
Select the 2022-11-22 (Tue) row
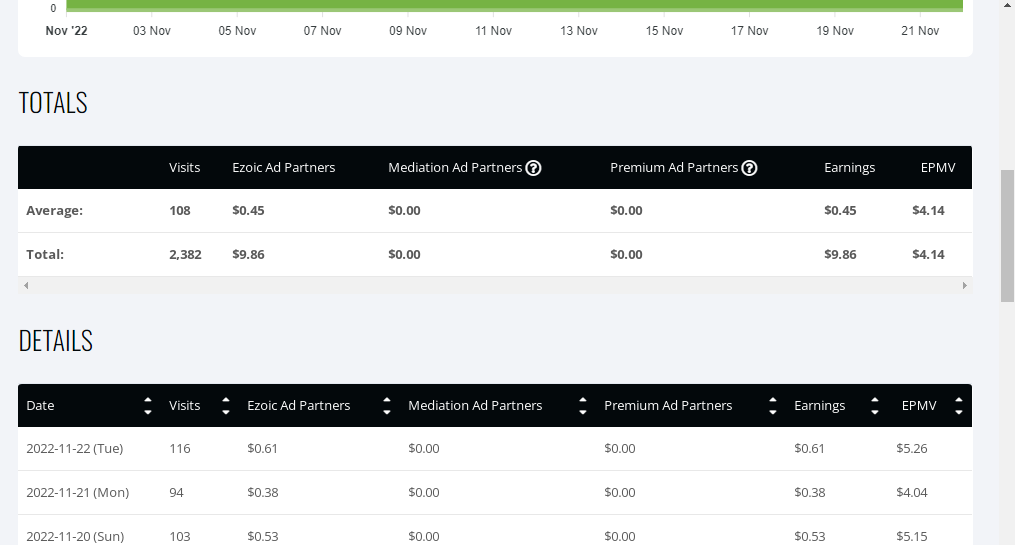coord(495,449)
